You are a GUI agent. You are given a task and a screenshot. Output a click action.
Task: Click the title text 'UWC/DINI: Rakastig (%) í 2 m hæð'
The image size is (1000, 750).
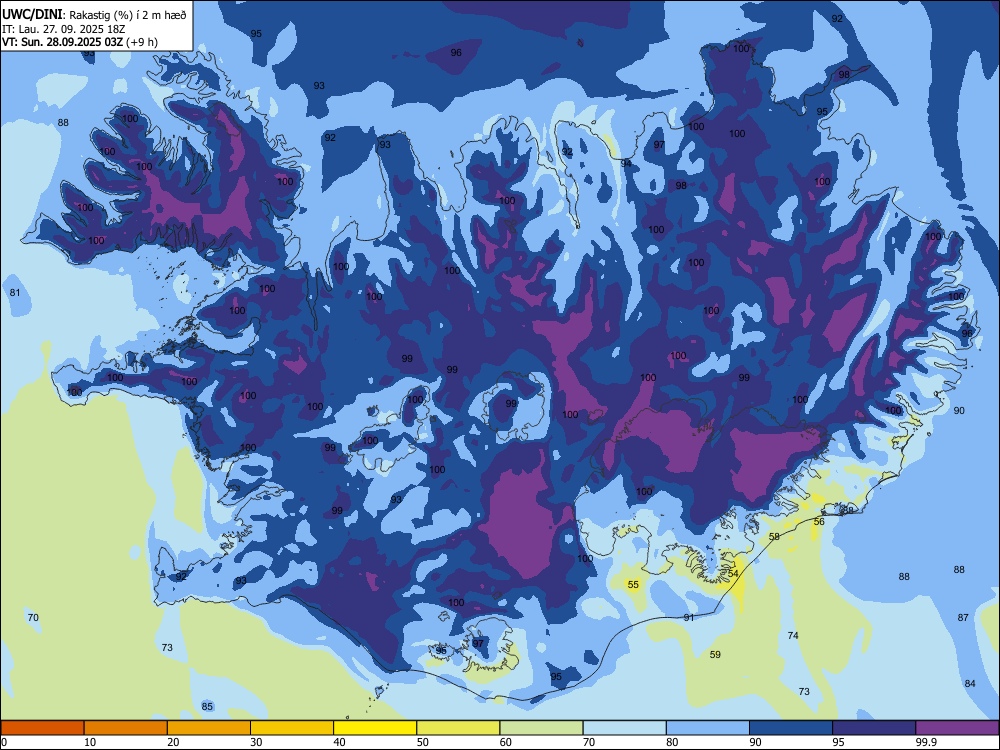click(x=94, y=15)
